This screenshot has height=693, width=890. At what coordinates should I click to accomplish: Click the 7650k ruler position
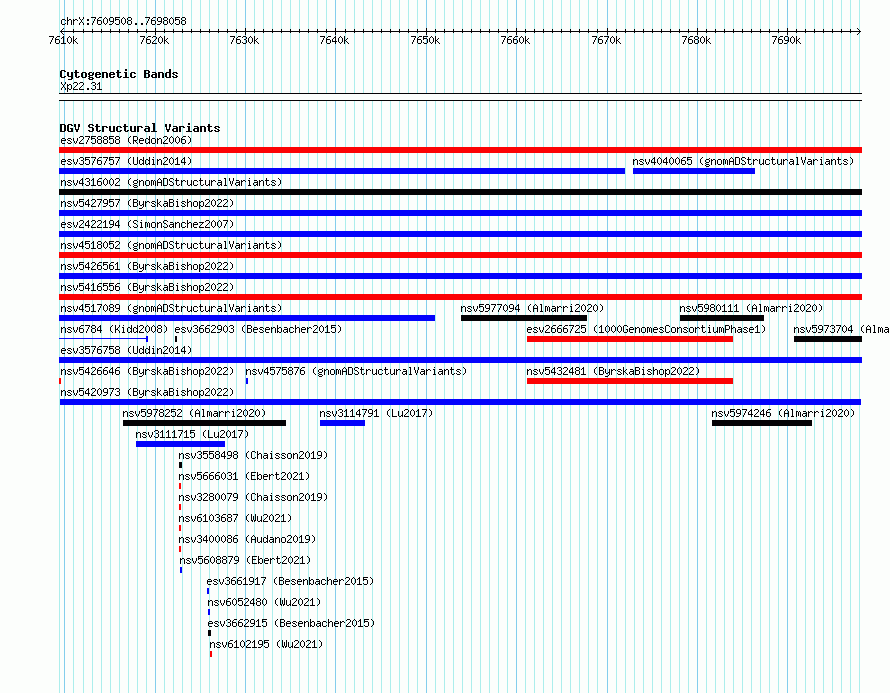tap(425, 40)
